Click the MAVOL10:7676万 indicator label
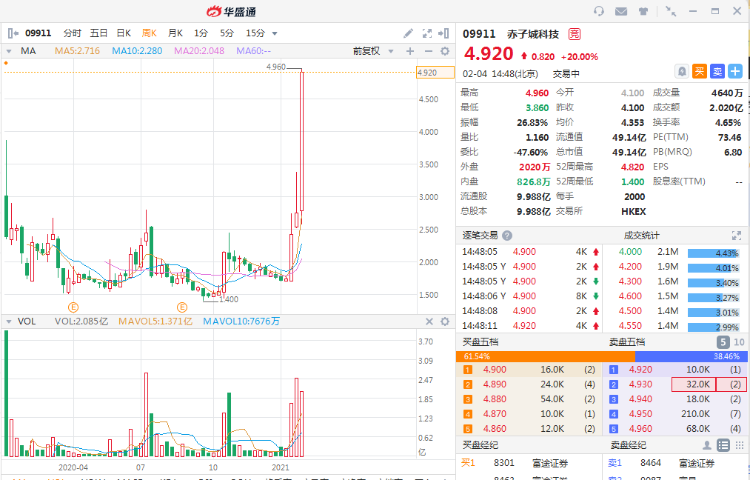Viewport: 750px width, 480px height. (x=241, y=321)
